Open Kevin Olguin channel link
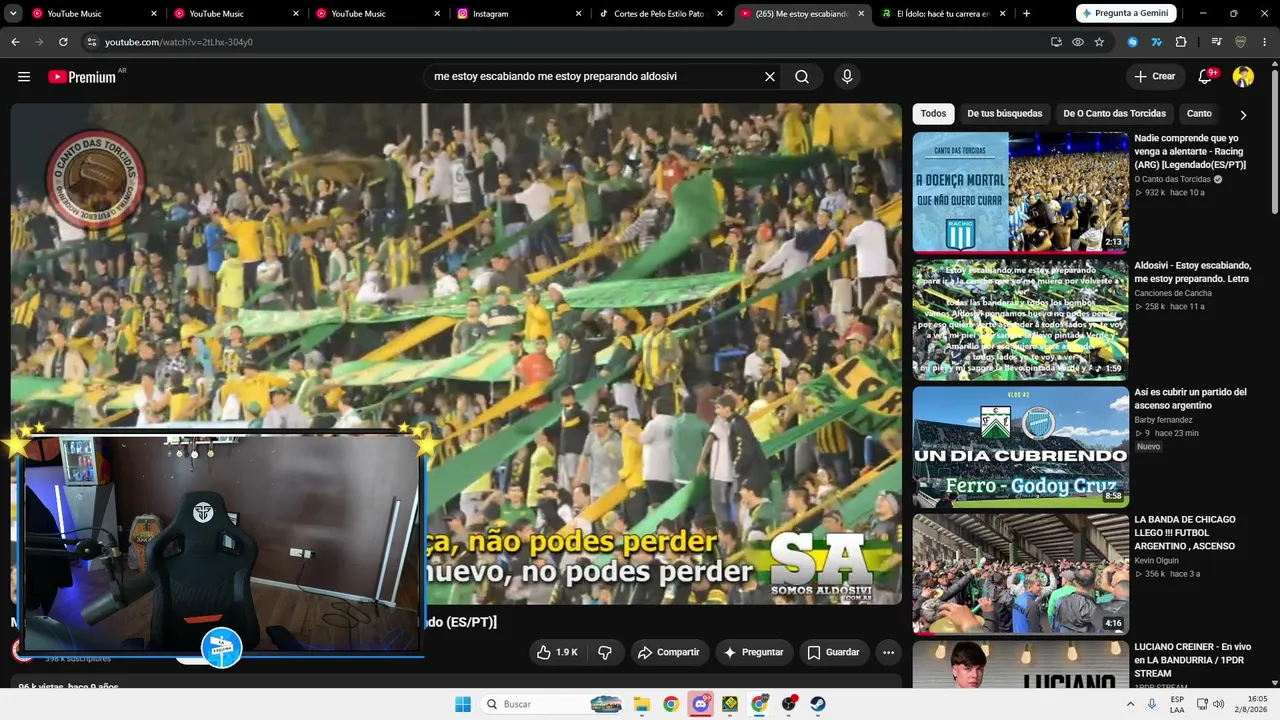Screen dimensions: 1280x720 click(1156, 561)
